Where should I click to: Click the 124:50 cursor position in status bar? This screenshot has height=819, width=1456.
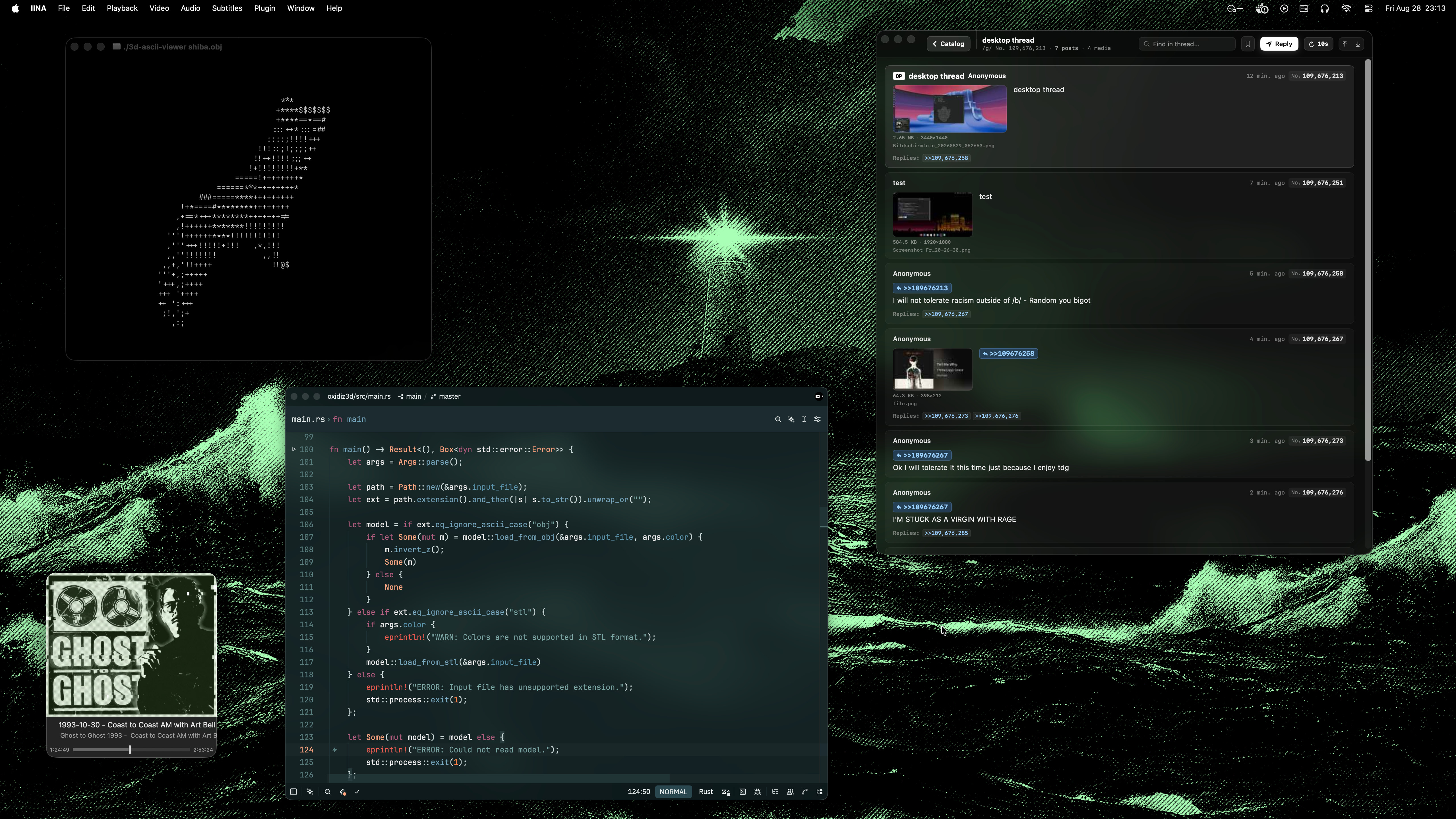point(639,792)
